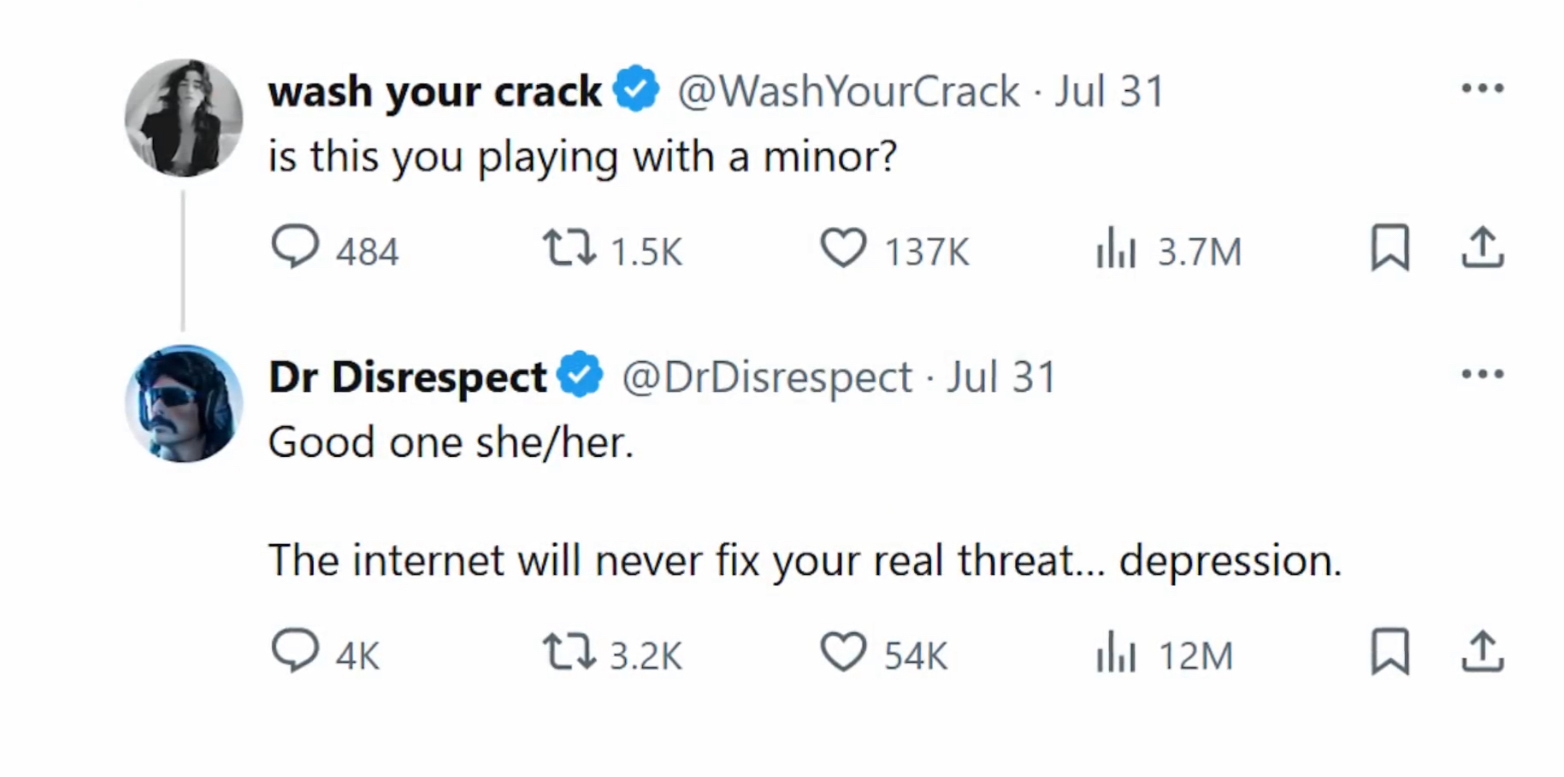View analytics of the 12M views tweet

coord(1116,653)
